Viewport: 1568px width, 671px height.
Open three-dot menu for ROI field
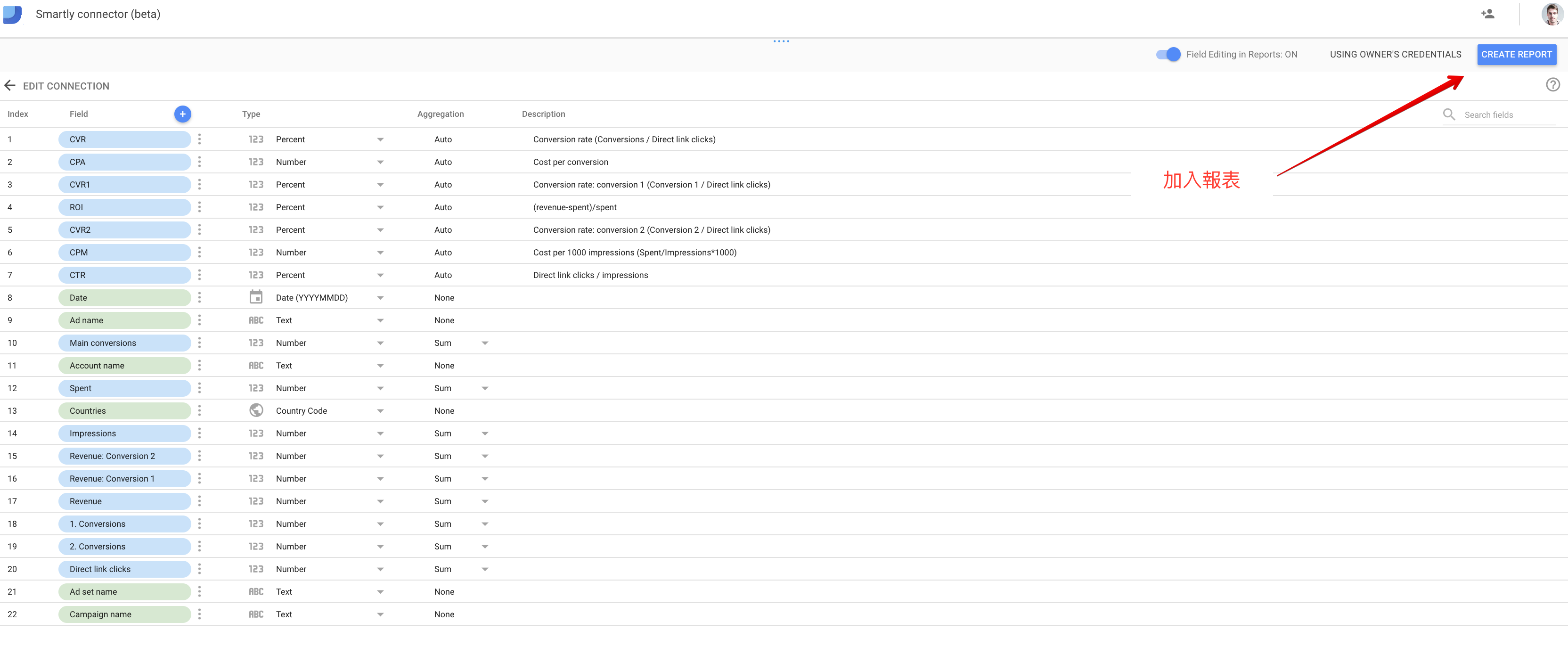[x=200, y=207]
